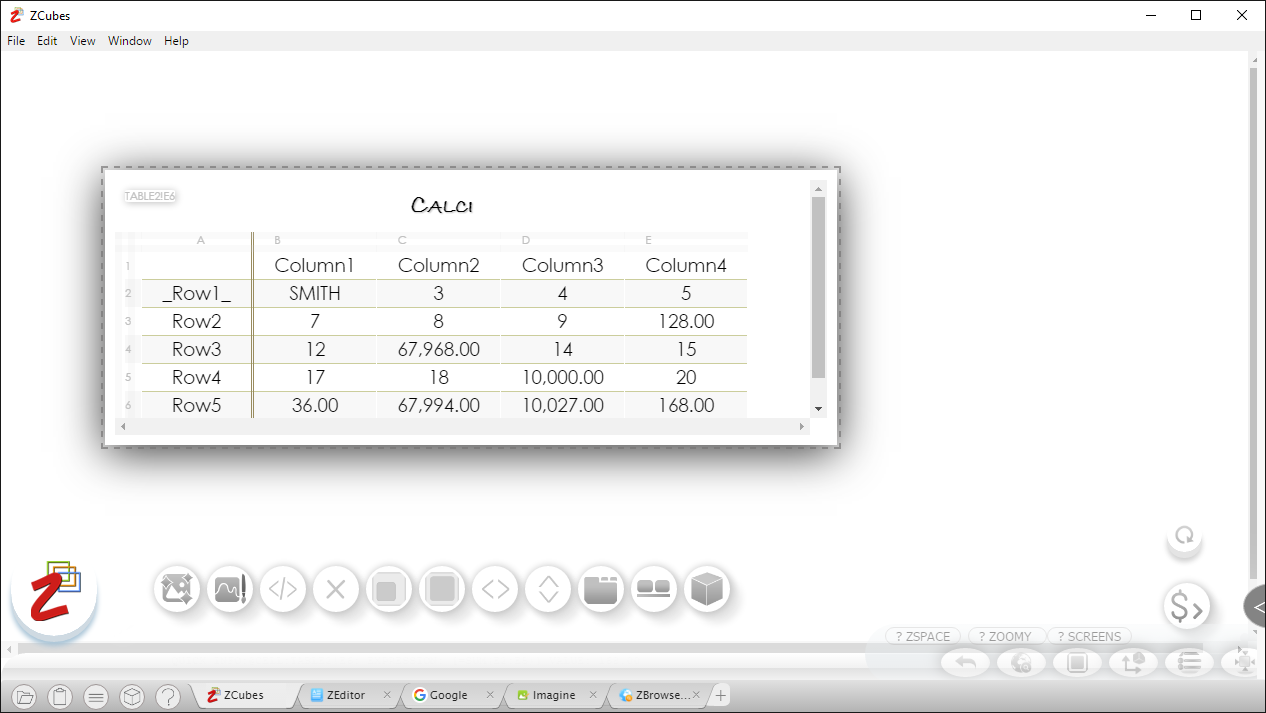Click the cube outline icon bottom left
Viewport: 1266px width, 713px height.
pos(132,696)
